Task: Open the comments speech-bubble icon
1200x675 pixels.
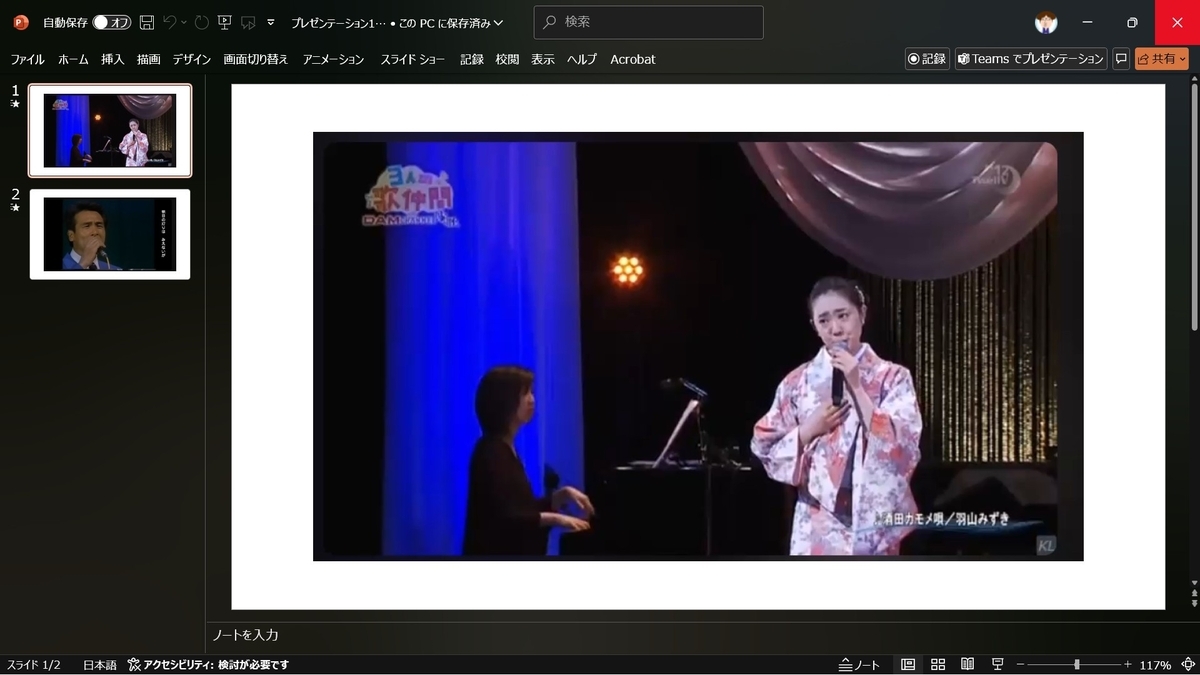Action: coord(1121,59)
